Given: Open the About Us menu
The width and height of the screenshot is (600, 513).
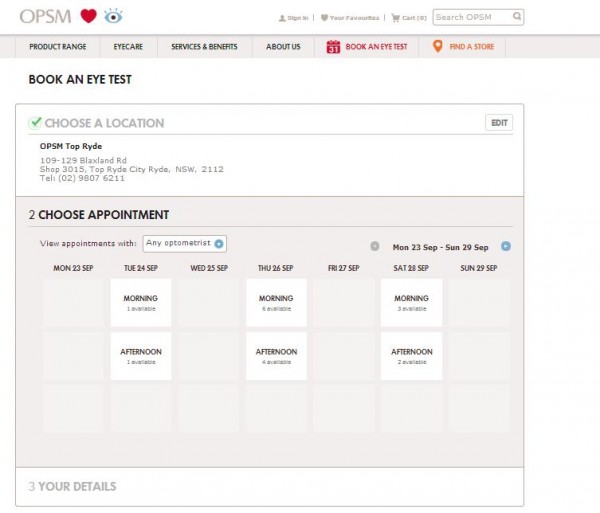Looking at the screenshot, I should (283, 47).
